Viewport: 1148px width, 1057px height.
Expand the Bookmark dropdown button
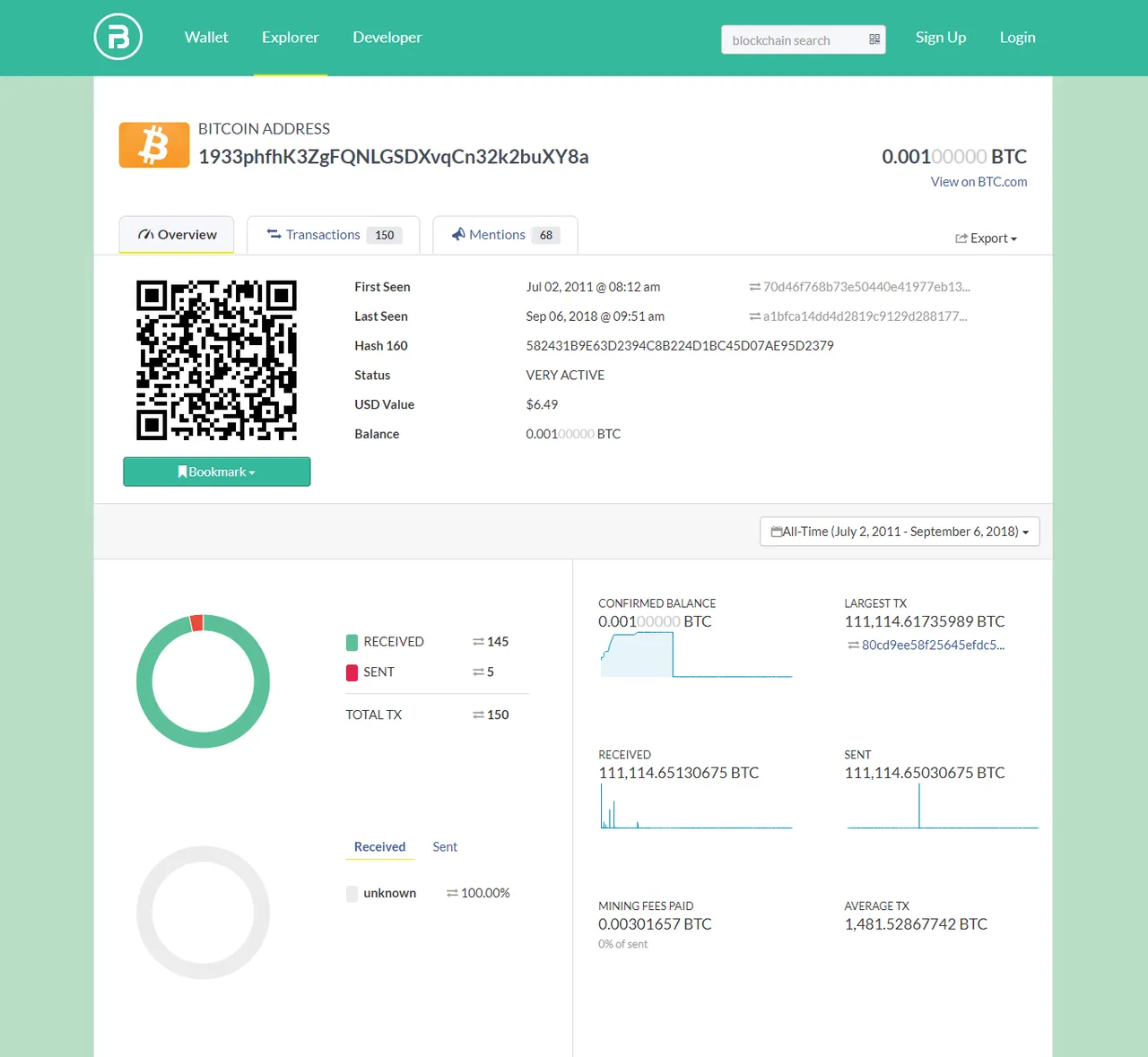(x=217, y=472)
